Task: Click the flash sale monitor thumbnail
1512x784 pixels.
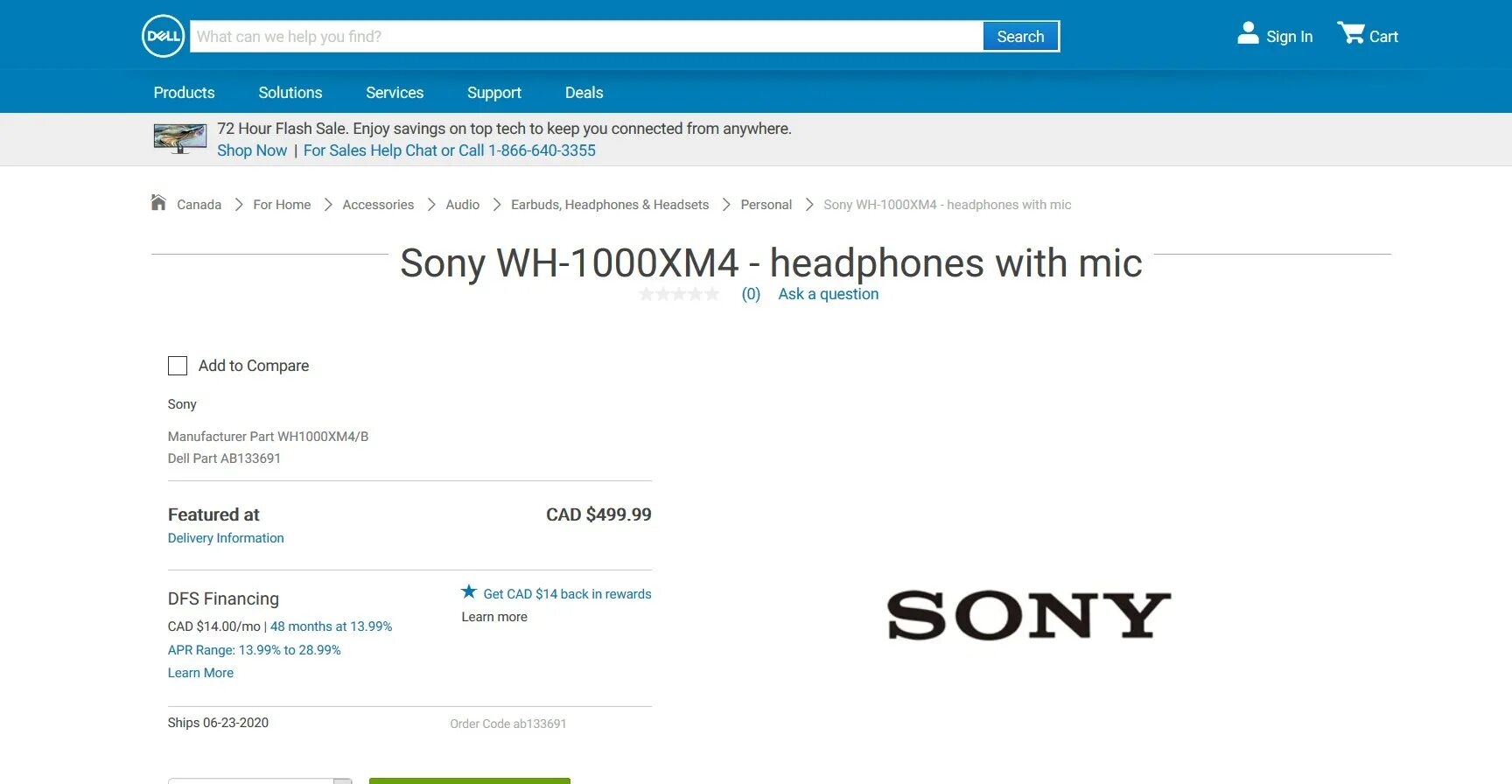Action: (x=180, y=138)
